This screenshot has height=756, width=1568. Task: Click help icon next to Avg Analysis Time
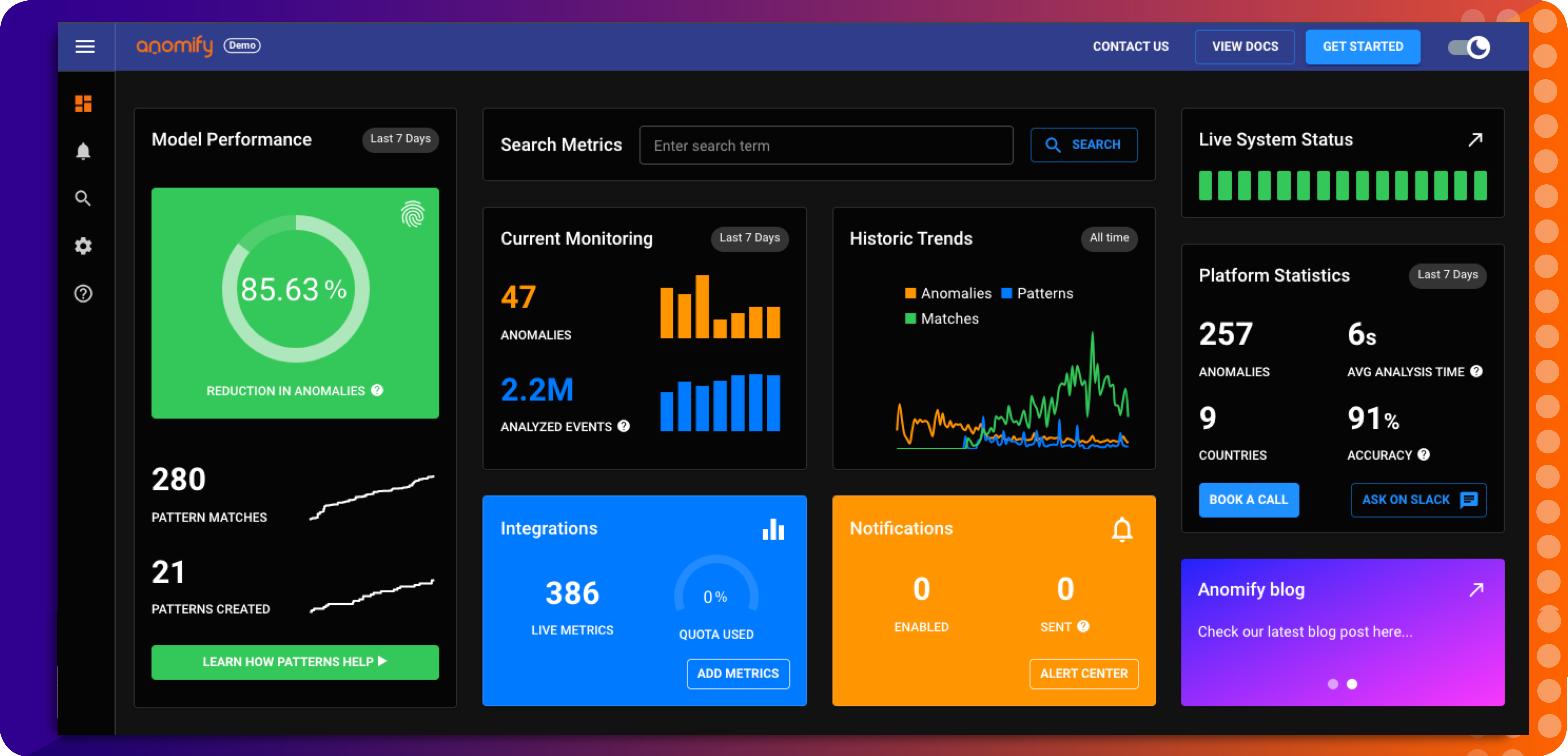coord(1476,371)
